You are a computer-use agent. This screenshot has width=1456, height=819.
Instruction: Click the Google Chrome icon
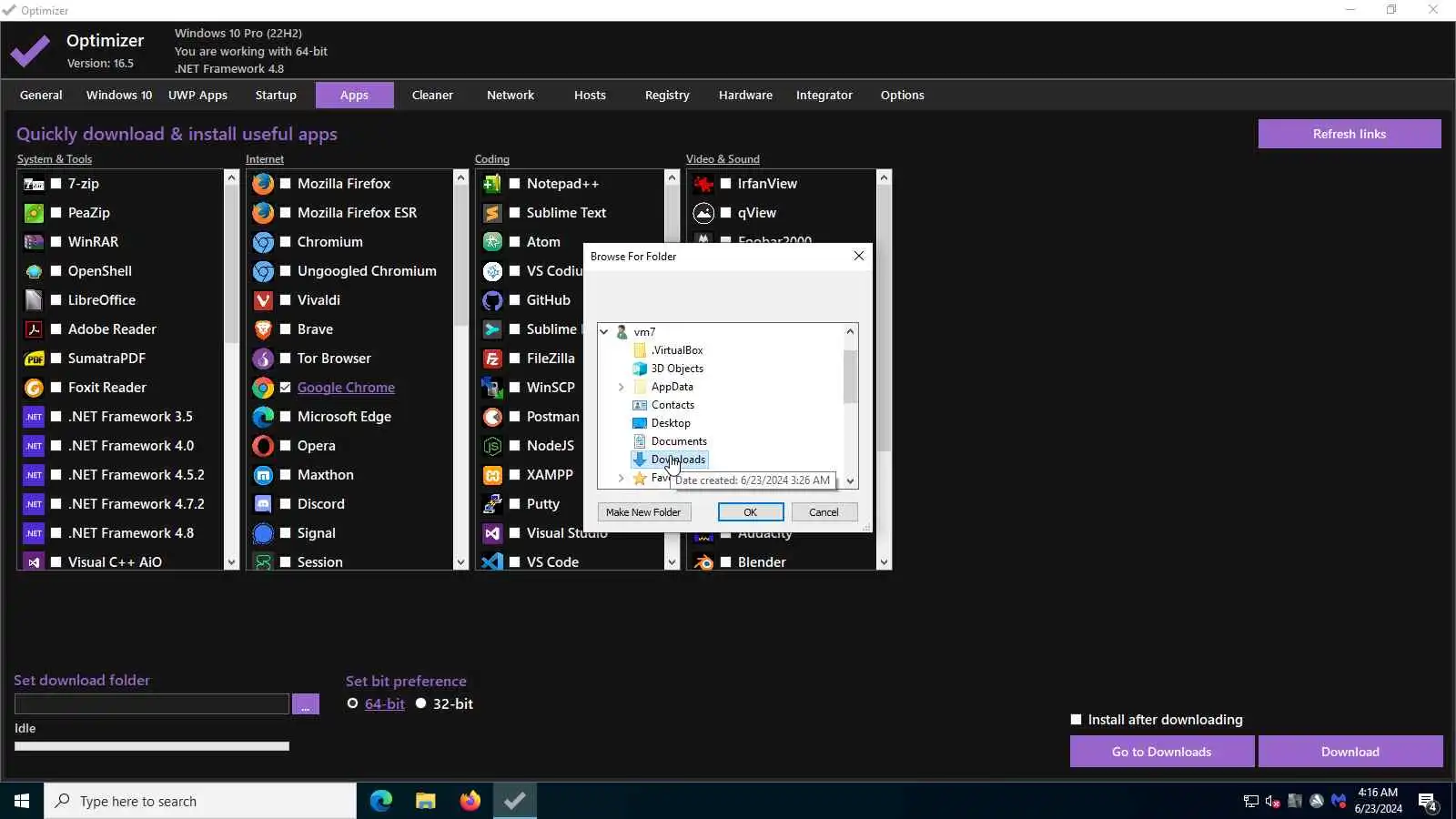263,388
